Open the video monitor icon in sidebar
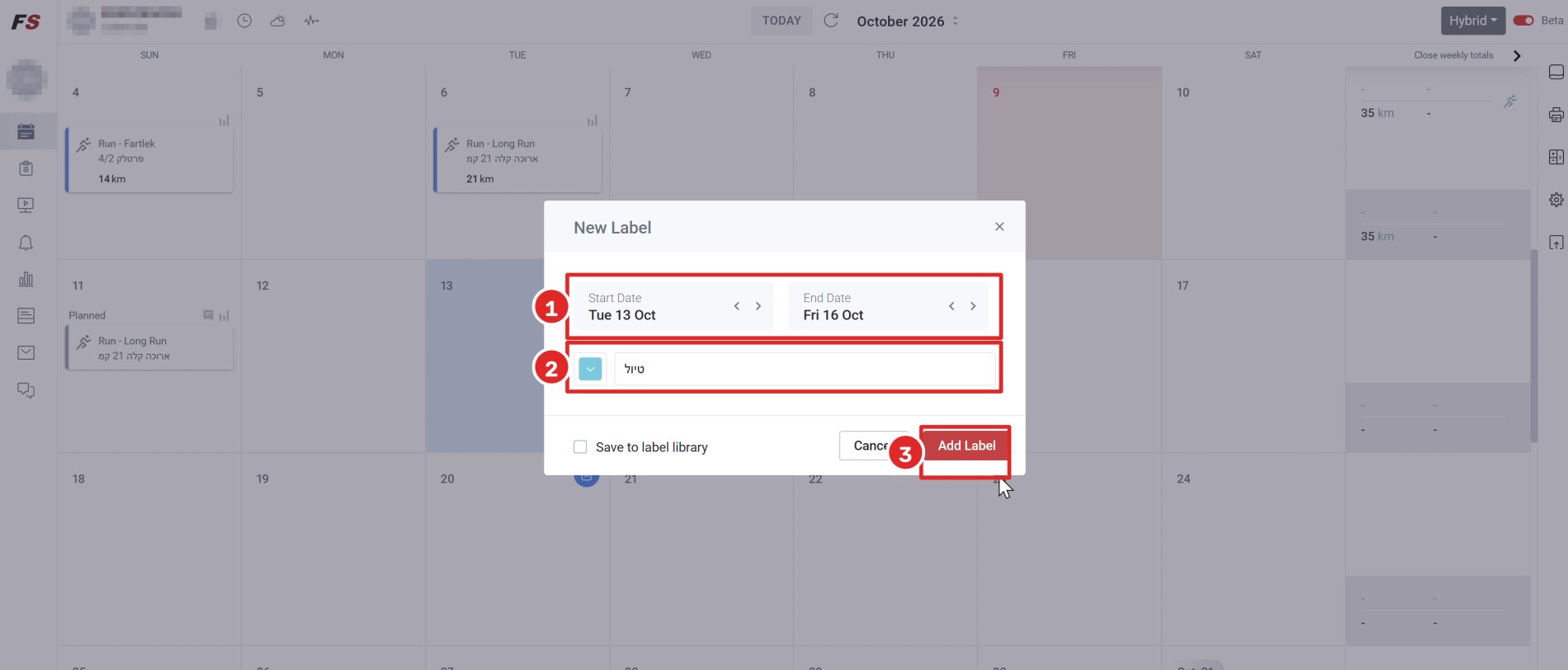This screenshot has width=1568, height=670. (x=26, y=205)
